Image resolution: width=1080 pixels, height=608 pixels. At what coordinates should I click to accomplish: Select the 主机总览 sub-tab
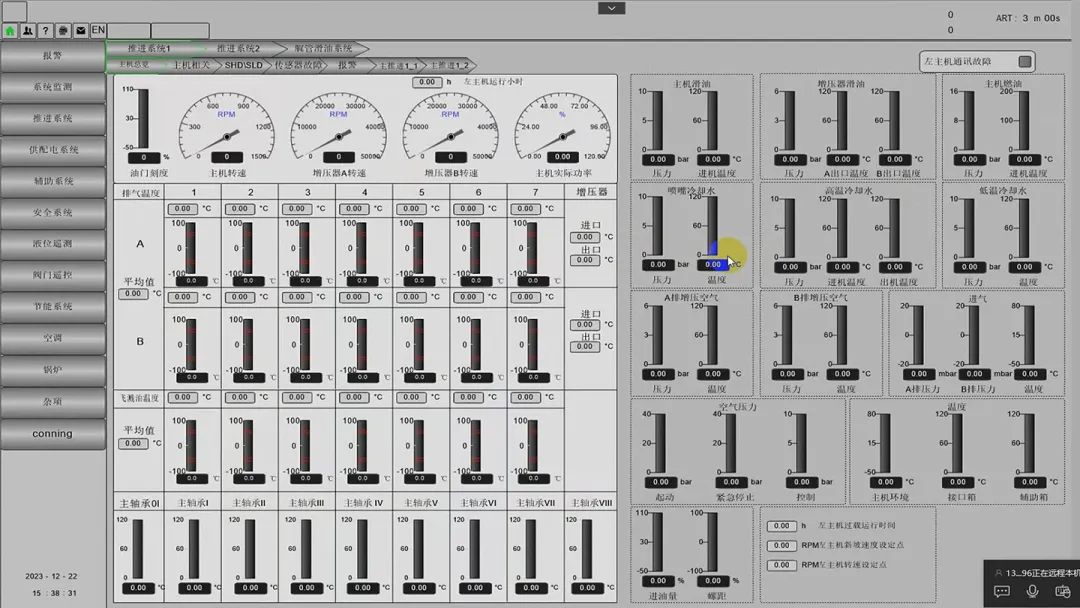(x=134, y=65)
